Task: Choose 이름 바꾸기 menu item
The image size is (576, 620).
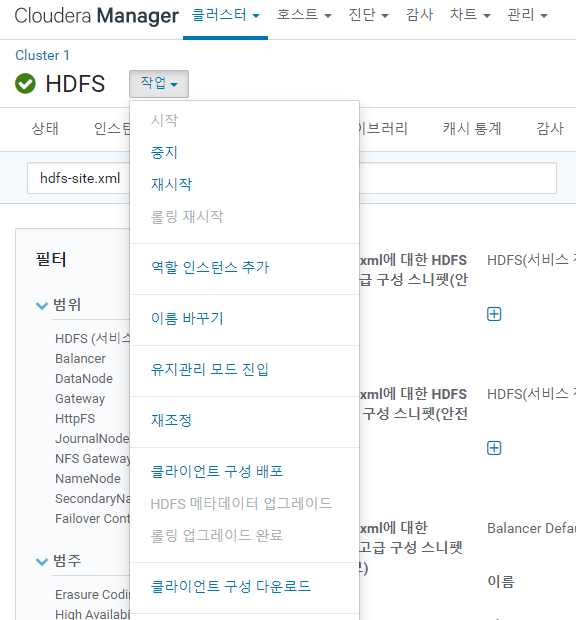Action: (x=187, y=319)
